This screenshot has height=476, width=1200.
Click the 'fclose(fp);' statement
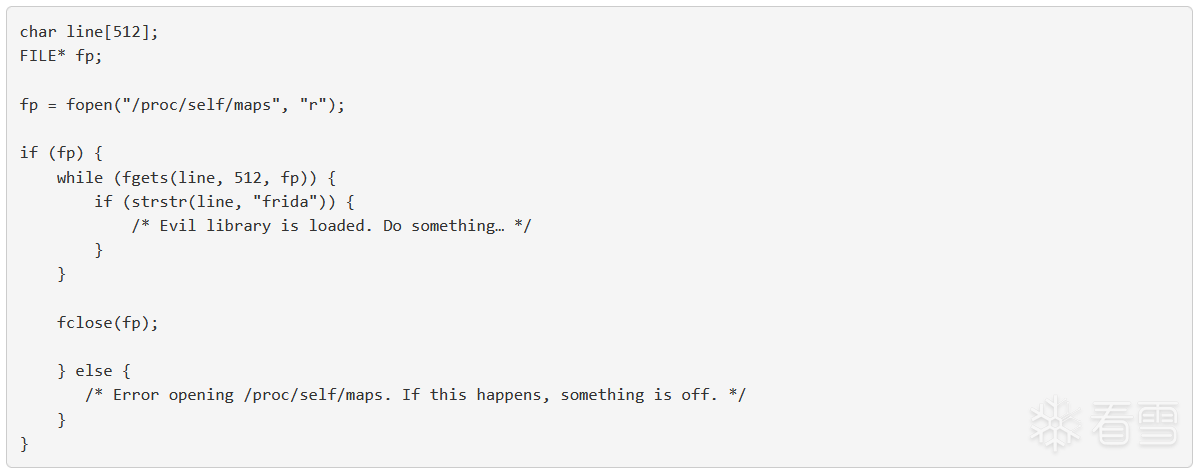pyautogui.click(x=108, y=323)
